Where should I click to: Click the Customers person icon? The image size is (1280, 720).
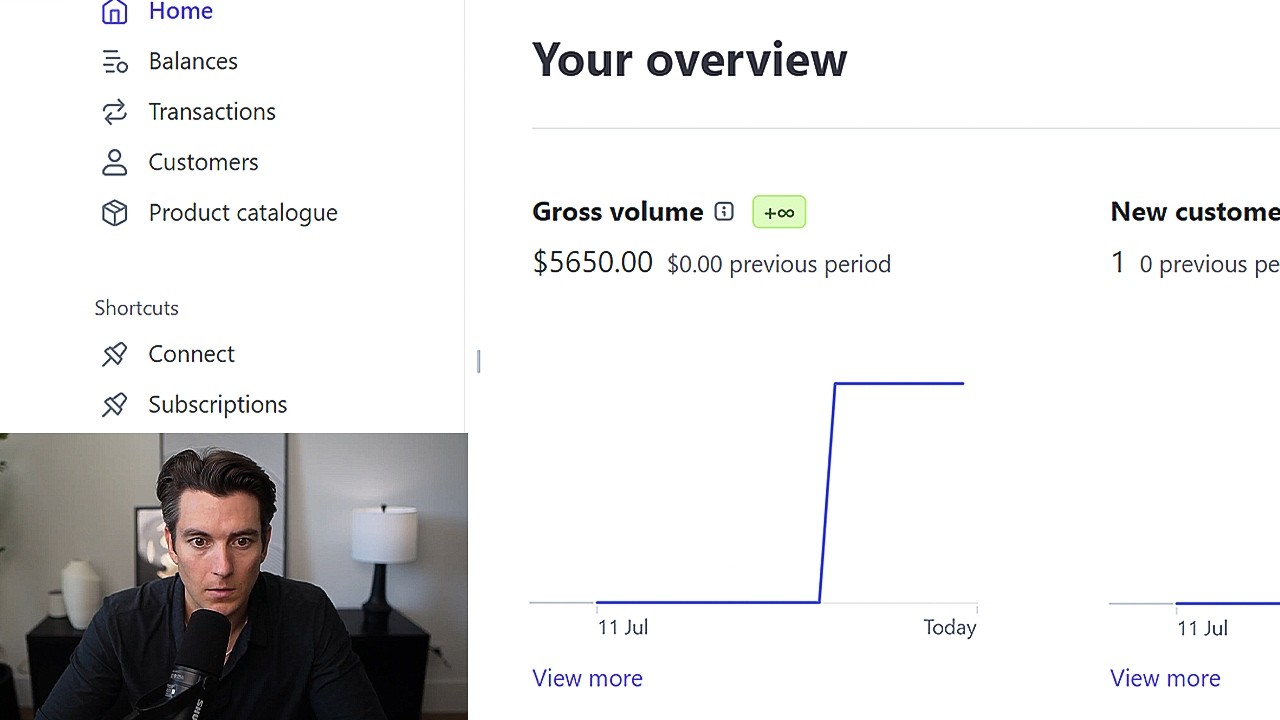click(x=115, y=162)
